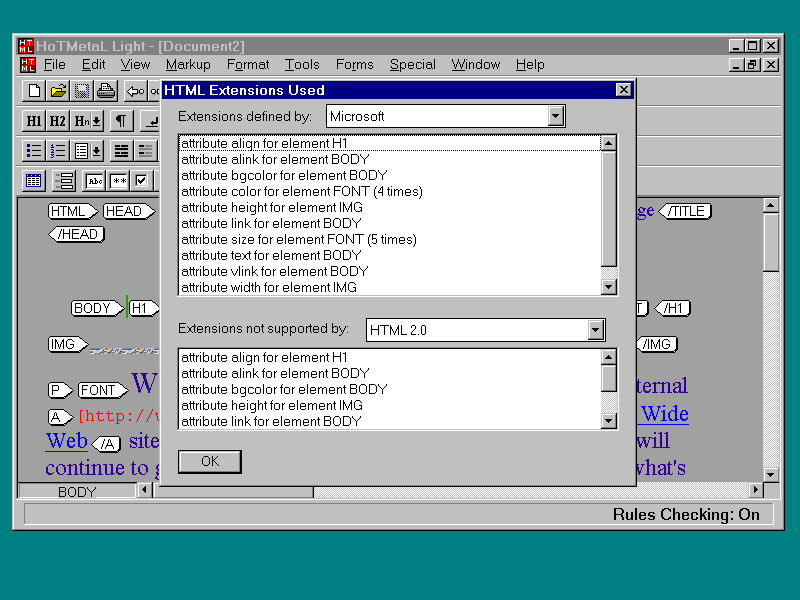The image size is (800, 600).
Task: Click the paragraph mark toolbar icon
Action: [120, 121]
